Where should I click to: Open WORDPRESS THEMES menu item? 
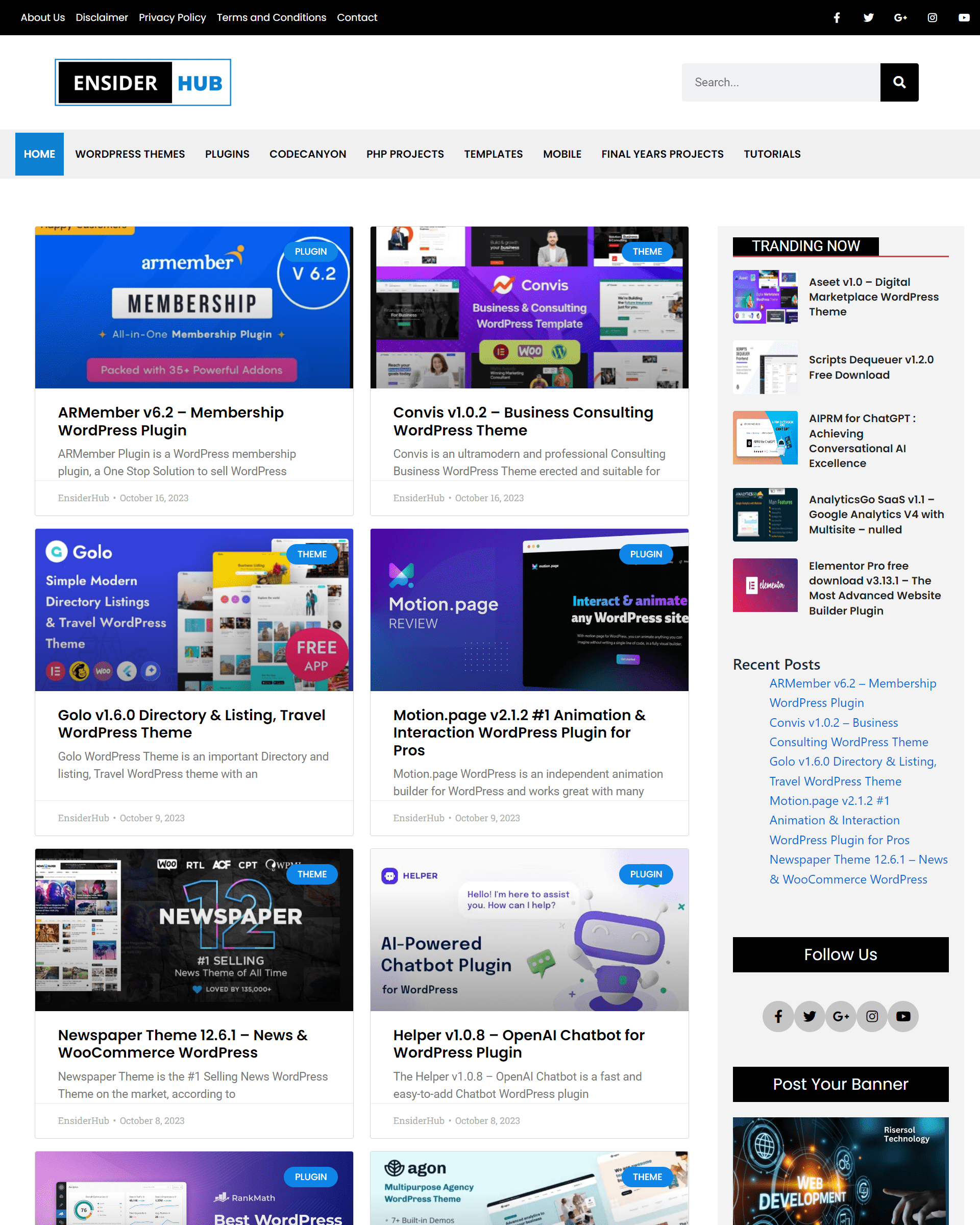130,154
